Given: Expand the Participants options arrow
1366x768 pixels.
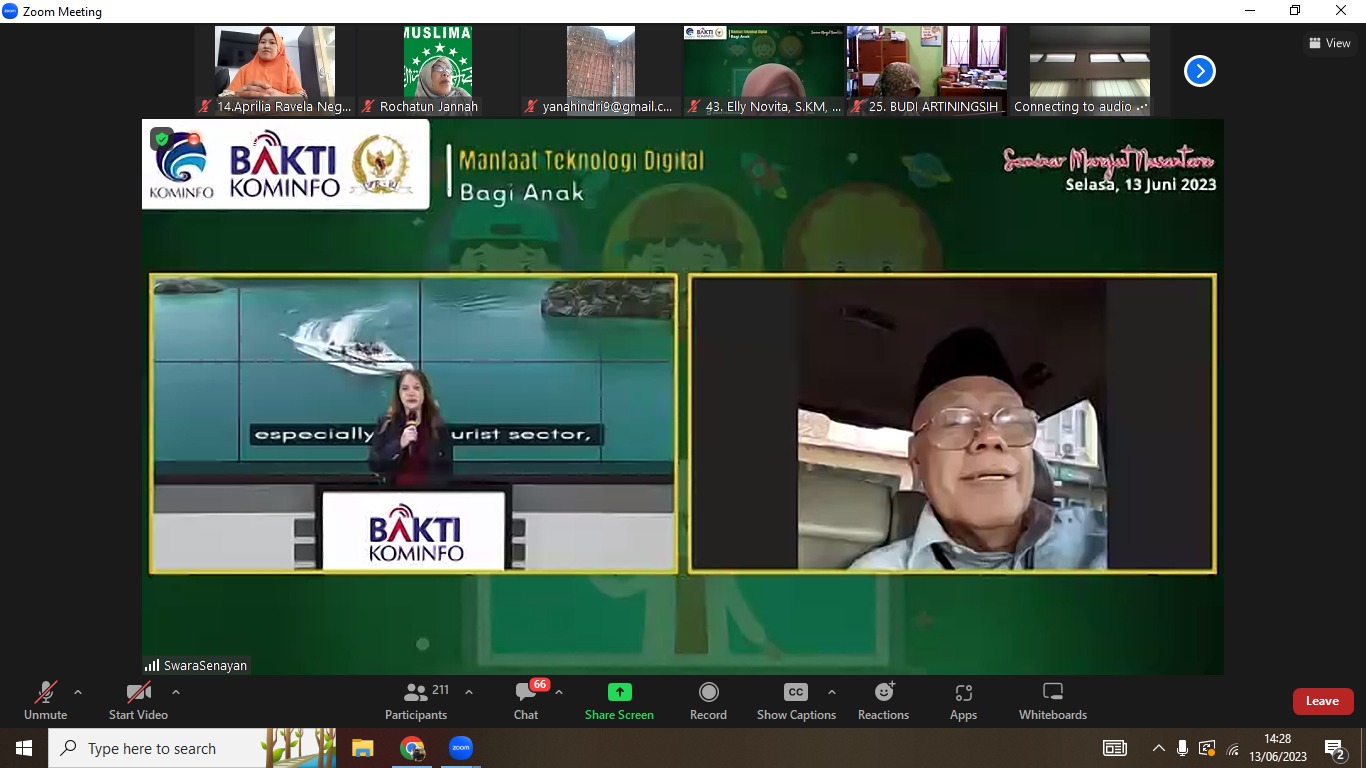Looking at the screenshot, I should 469,692.
